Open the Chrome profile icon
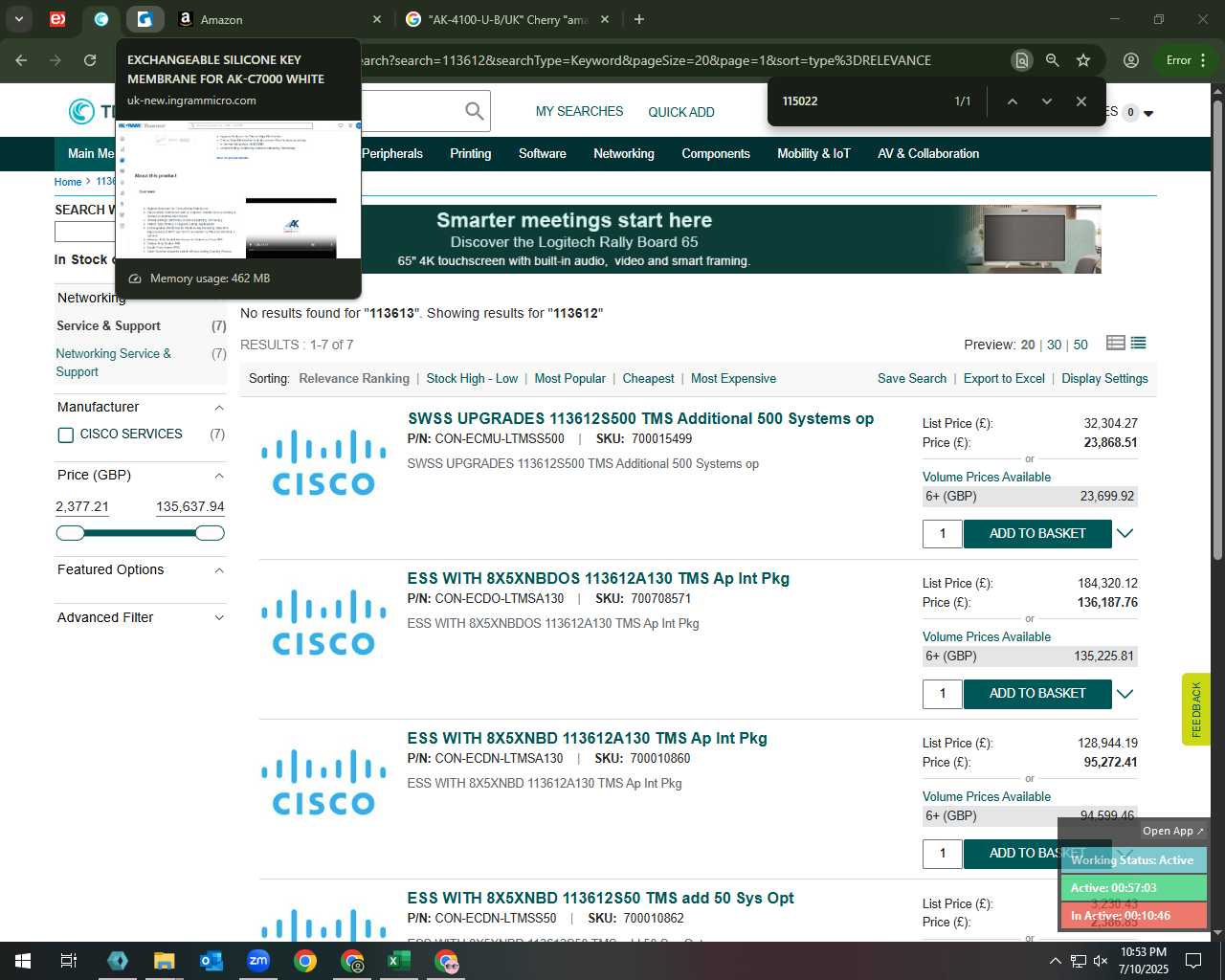The image size is (1225, 980). tap(1131, 60)
